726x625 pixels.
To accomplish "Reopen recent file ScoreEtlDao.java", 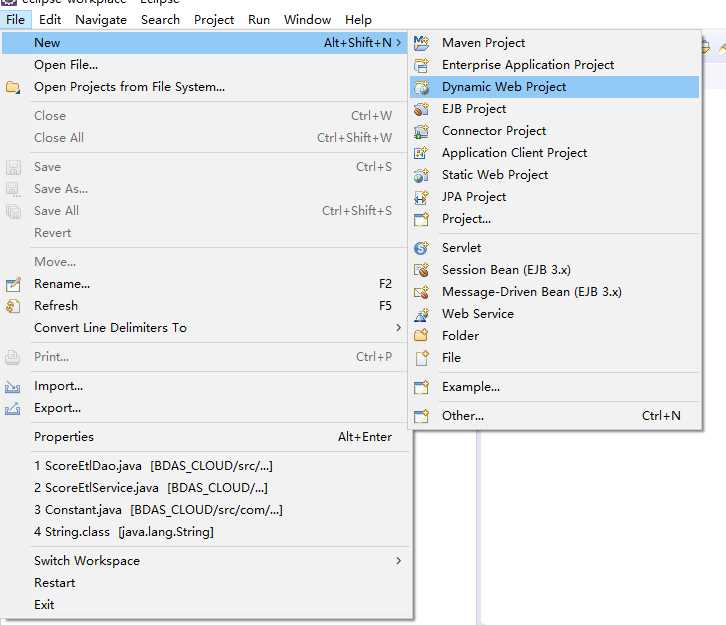I will coord(206,466).
